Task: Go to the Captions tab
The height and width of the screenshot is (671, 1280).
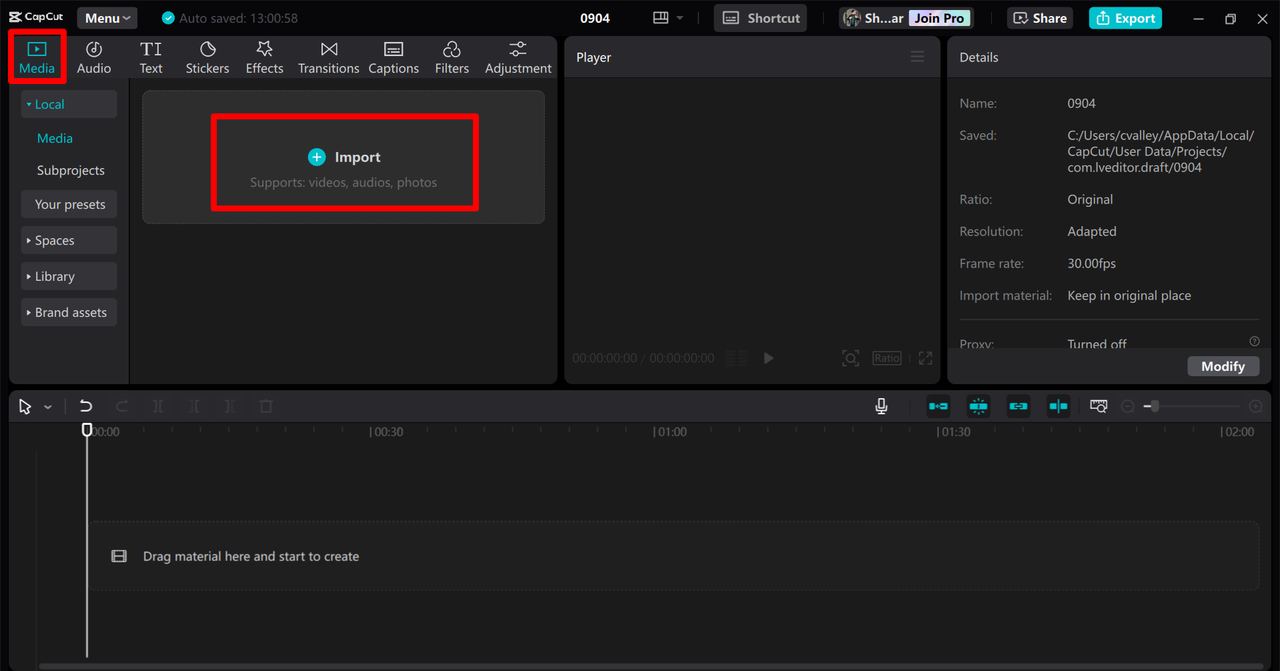Action: pos(393,57)
